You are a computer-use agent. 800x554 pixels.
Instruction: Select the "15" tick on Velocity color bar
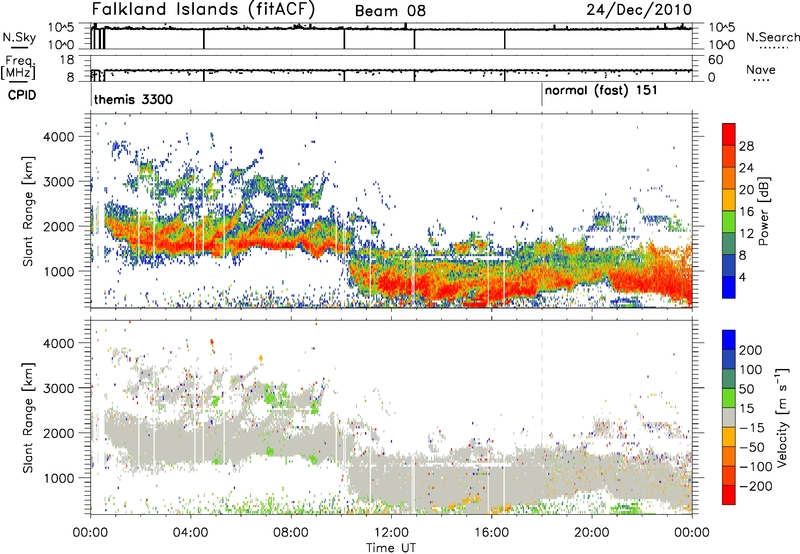coord(746,408)
